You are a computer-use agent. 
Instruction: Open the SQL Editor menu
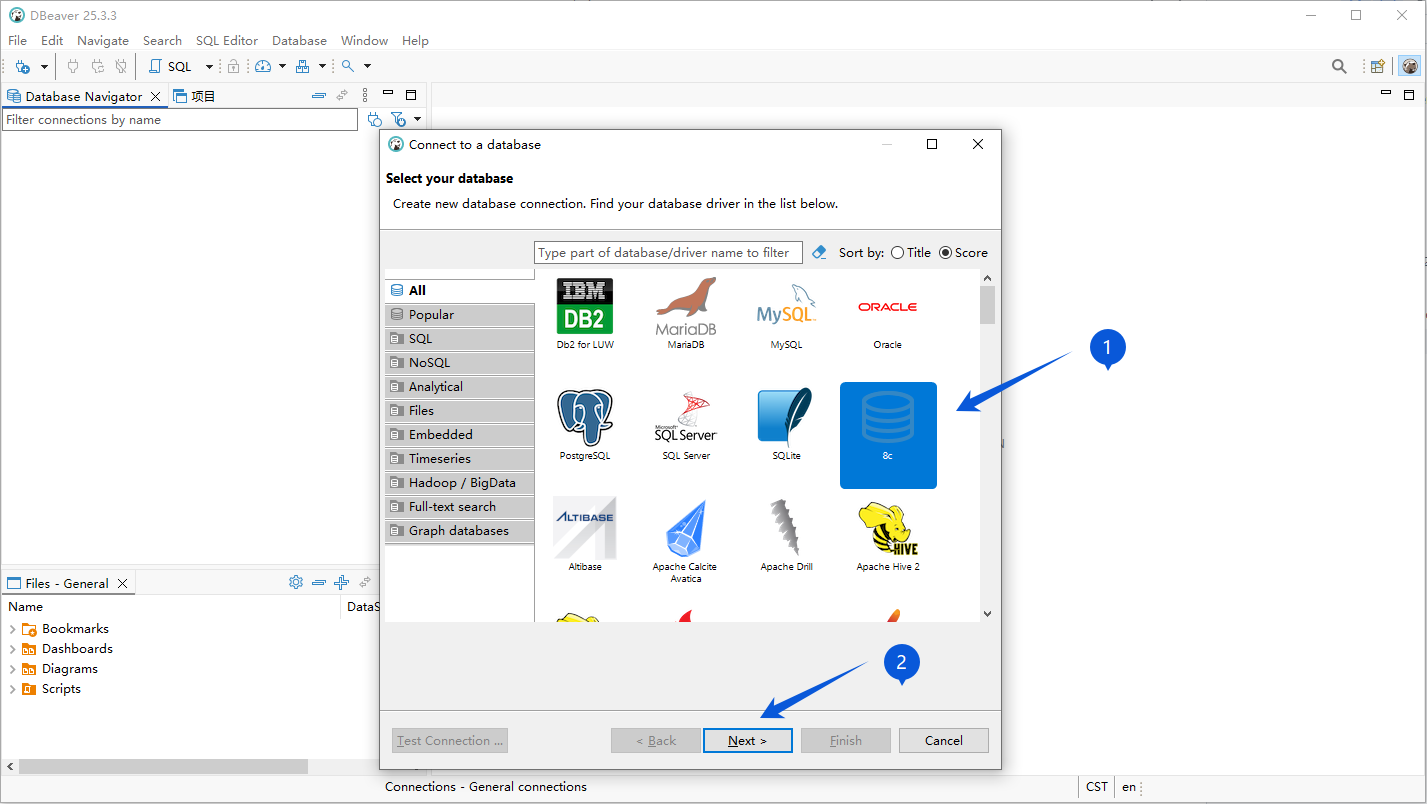click(227, 41)
